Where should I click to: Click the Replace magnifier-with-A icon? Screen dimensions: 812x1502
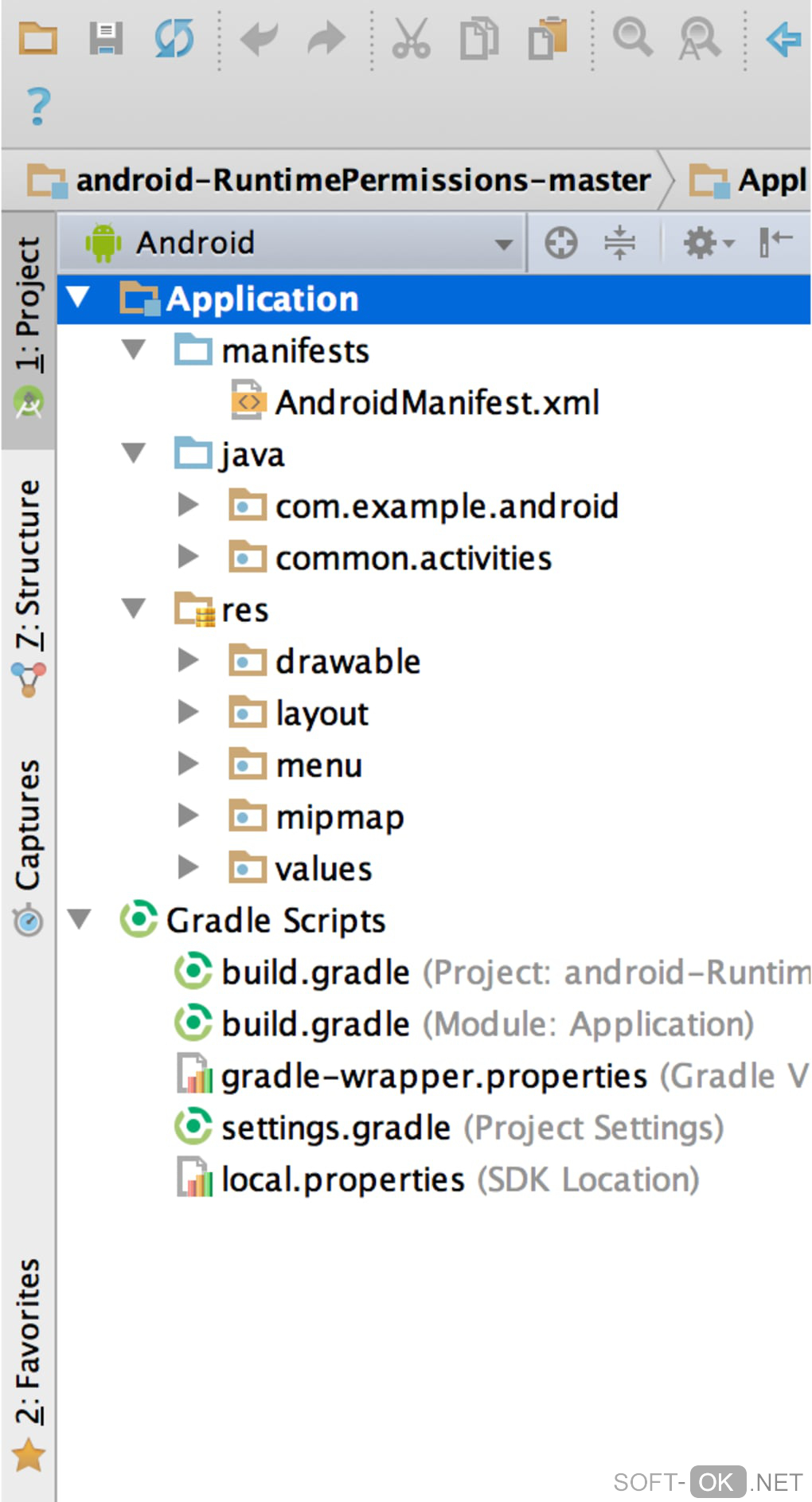pos(701,39)
